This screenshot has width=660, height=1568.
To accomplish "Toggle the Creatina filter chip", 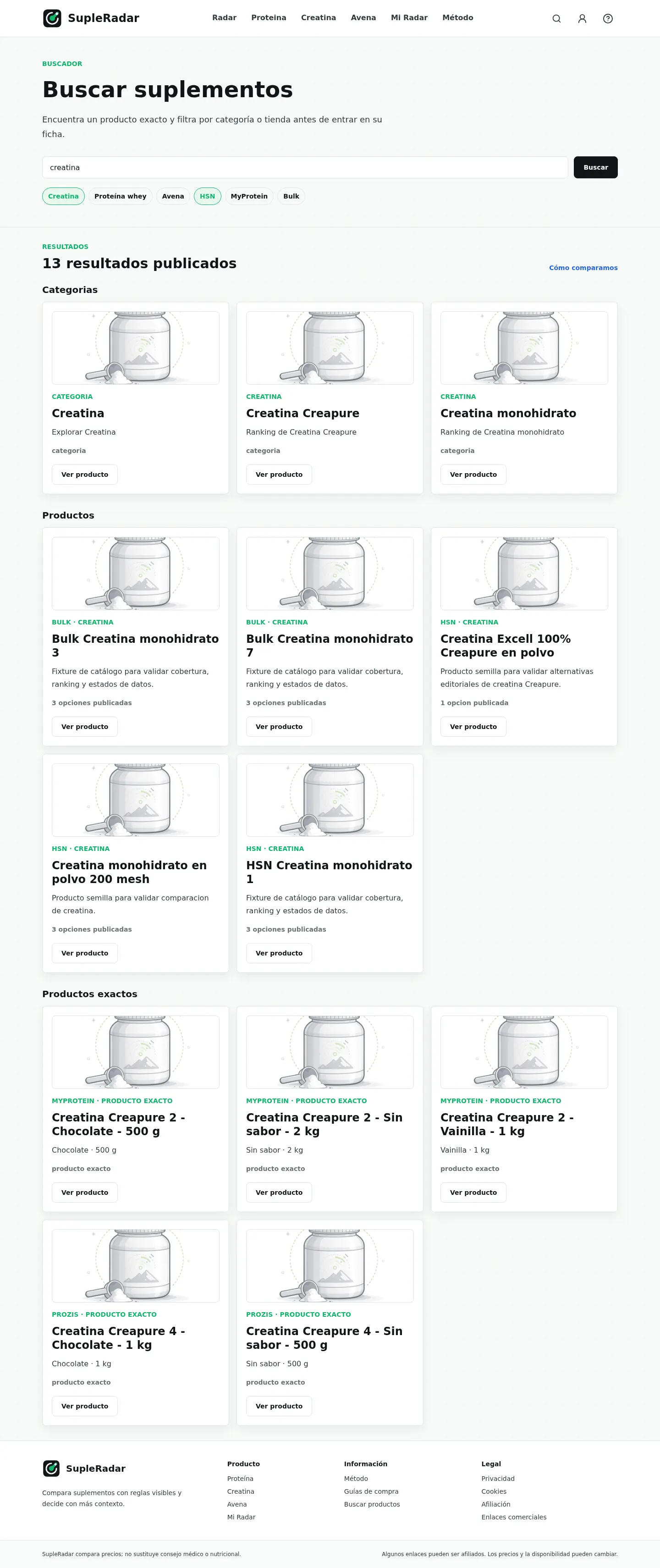I will (x=63, y=196).
